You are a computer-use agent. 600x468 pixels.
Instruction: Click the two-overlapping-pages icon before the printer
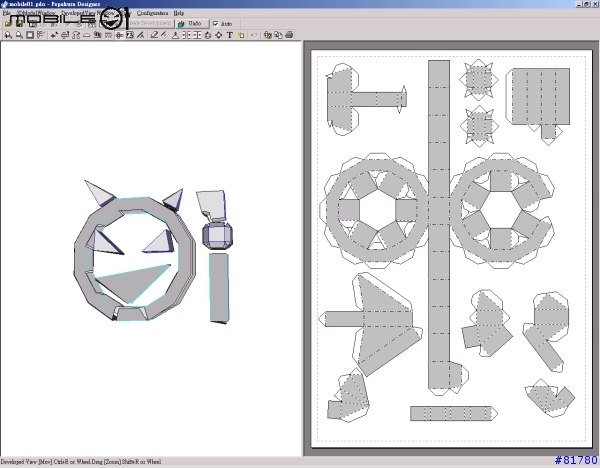point(279,35)
